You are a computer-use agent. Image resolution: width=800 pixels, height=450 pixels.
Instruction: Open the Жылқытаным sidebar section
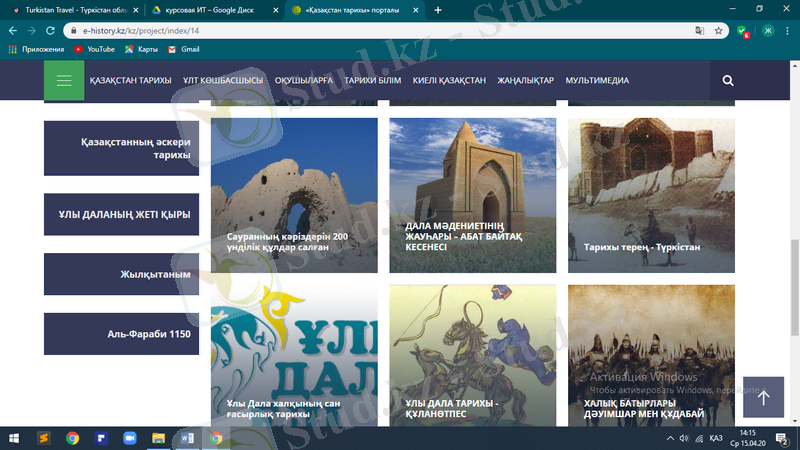[x=121, y=274]
